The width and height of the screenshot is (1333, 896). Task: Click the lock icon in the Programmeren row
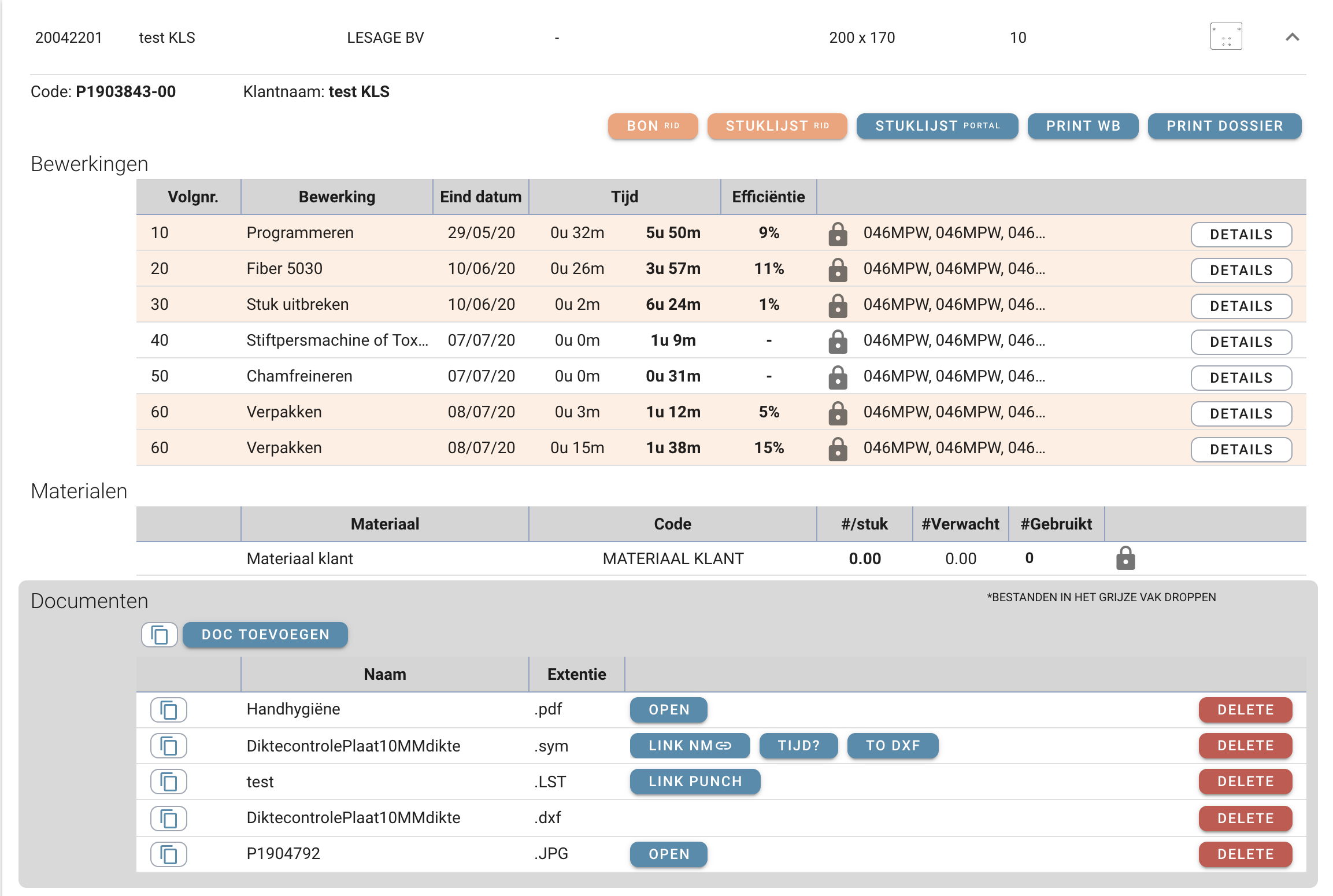tap(838, 234)
